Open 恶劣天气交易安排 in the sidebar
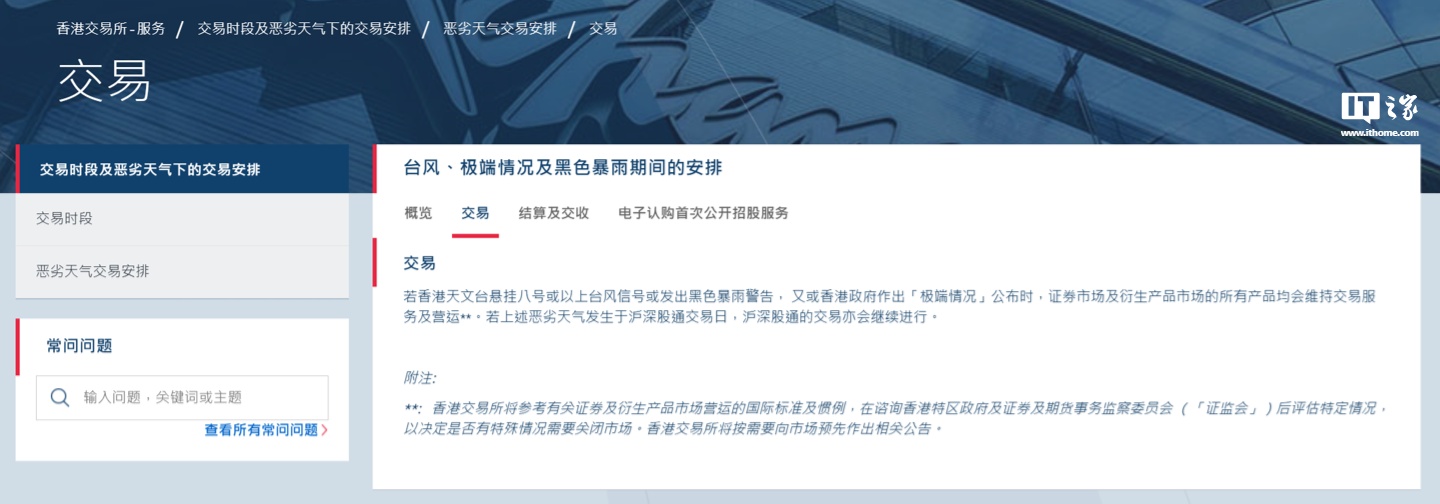The height and width of the screenshot is (504, 1440). click(182, 271)
